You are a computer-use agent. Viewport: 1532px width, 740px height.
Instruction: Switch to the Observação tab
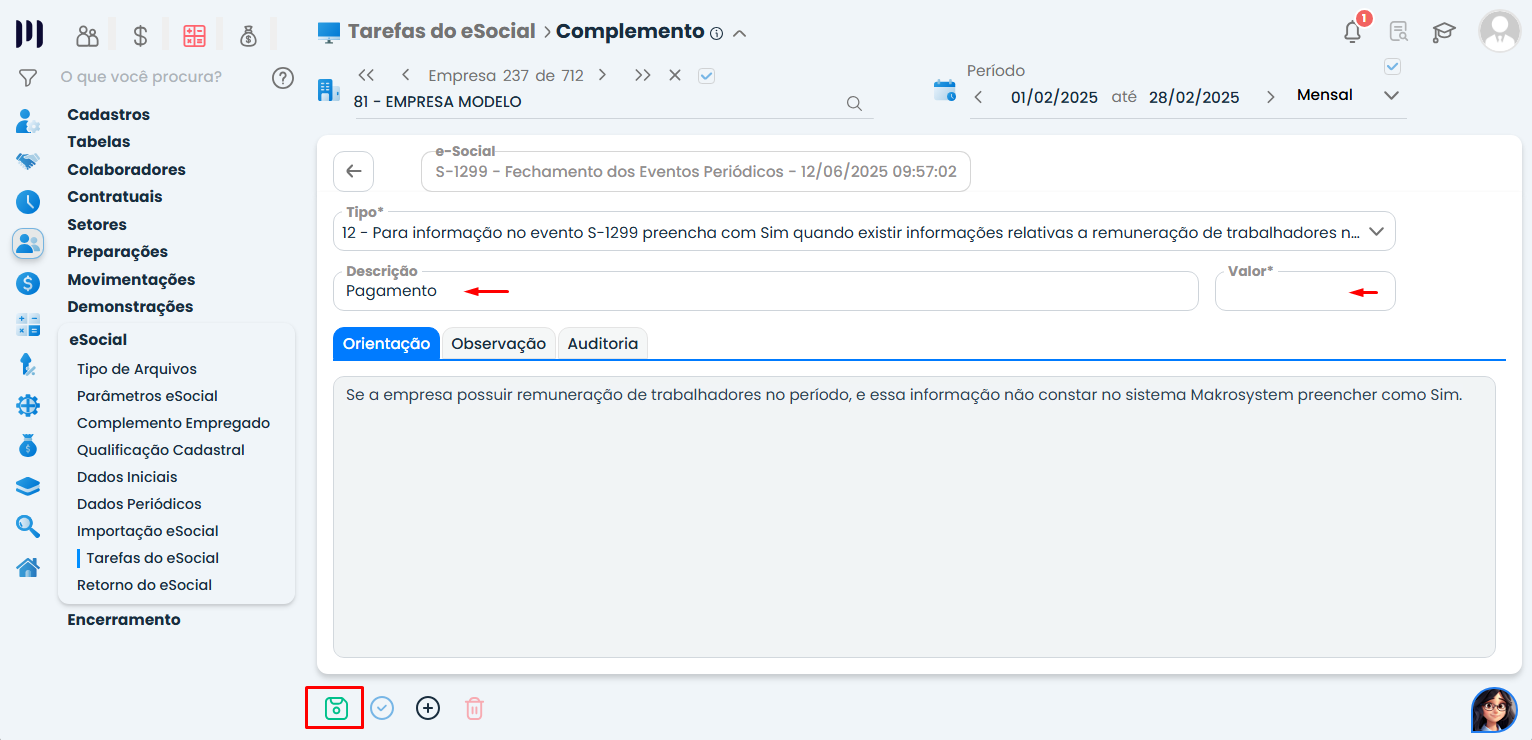tap(498, 343)
